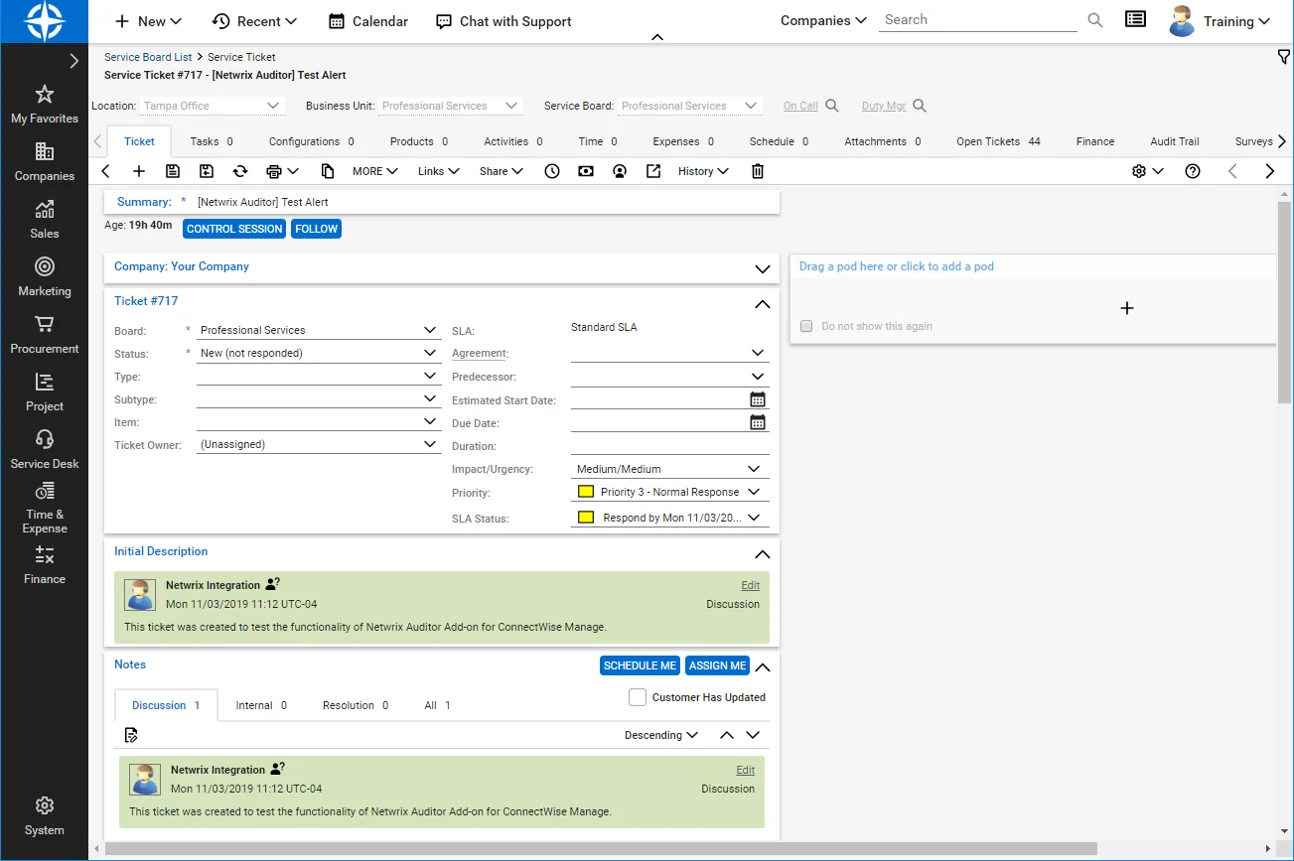Collapse the Initial Description section
Image resolution: width=1294 pixels, height=861 pixels.
(762, 554)
